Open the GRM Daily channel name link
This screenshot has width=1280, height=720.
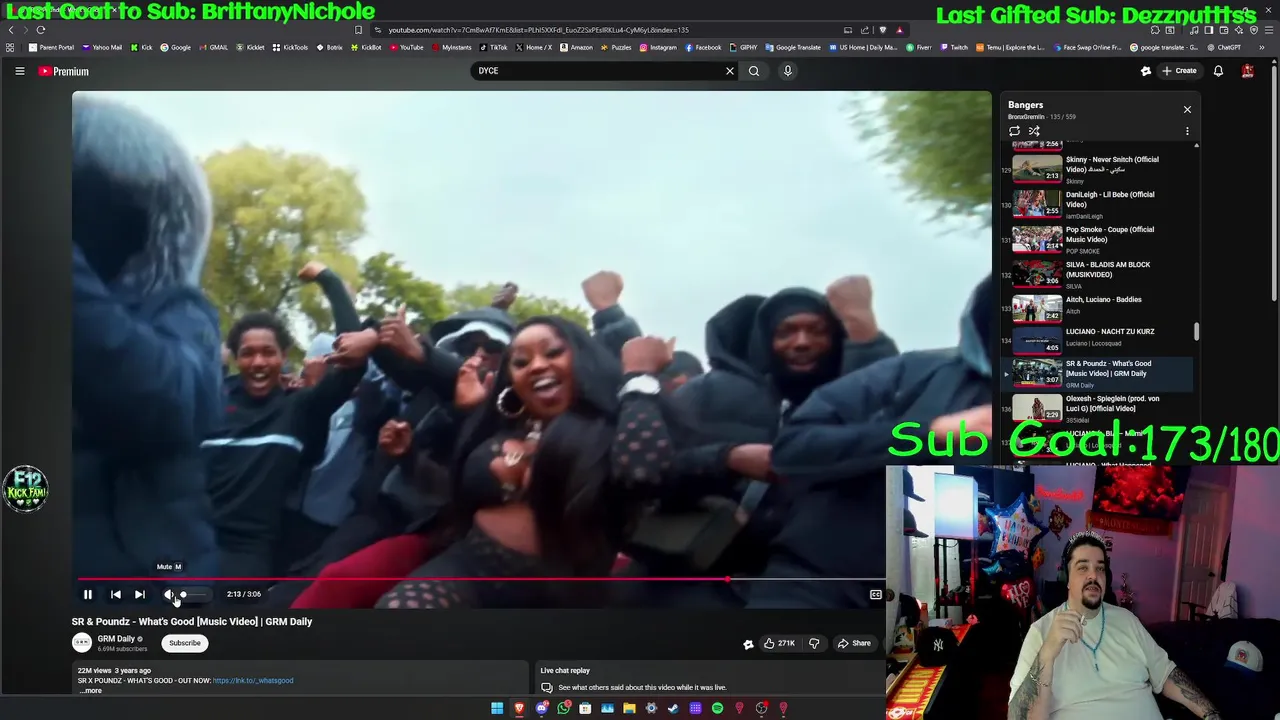point(116,639)
